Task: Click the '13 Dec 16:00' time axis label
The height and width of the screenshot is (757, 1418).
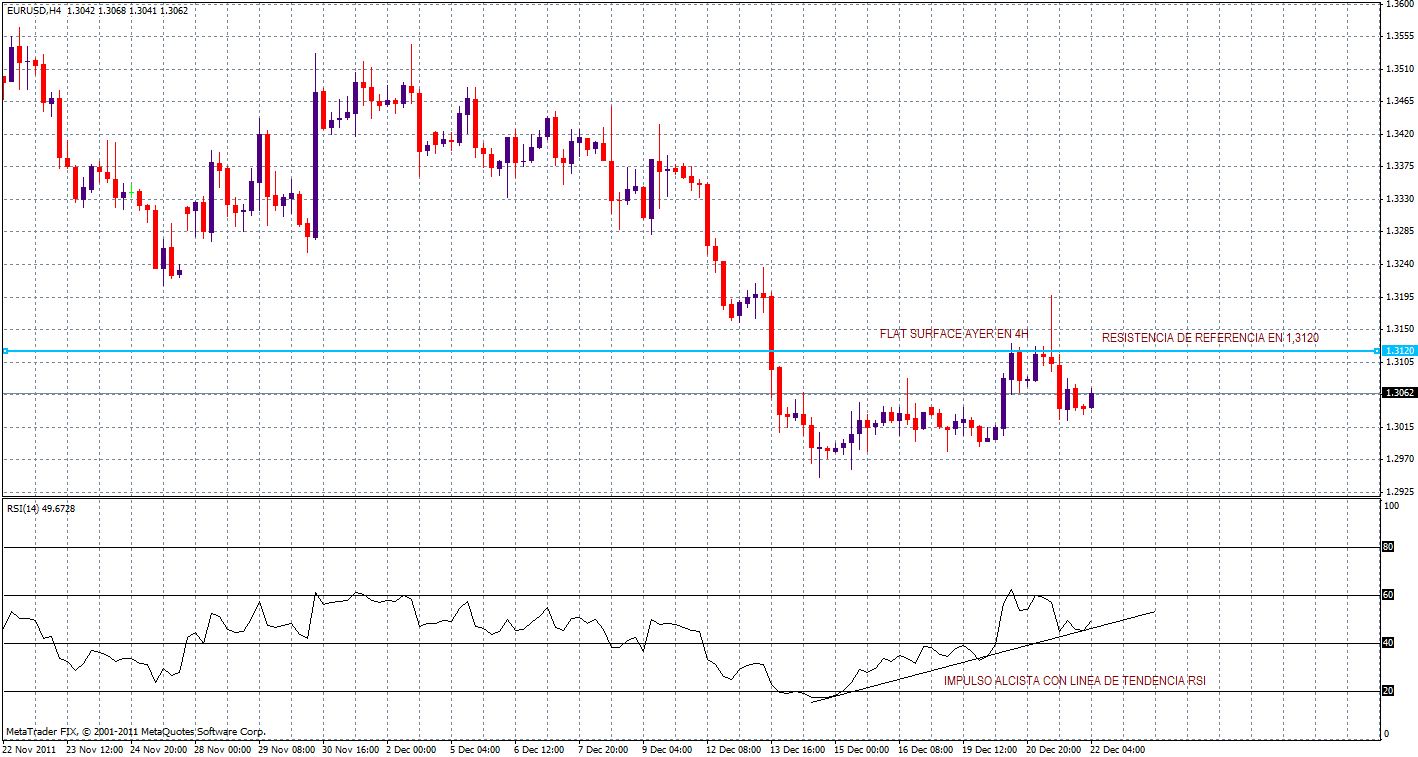Action: click(797, 749)
